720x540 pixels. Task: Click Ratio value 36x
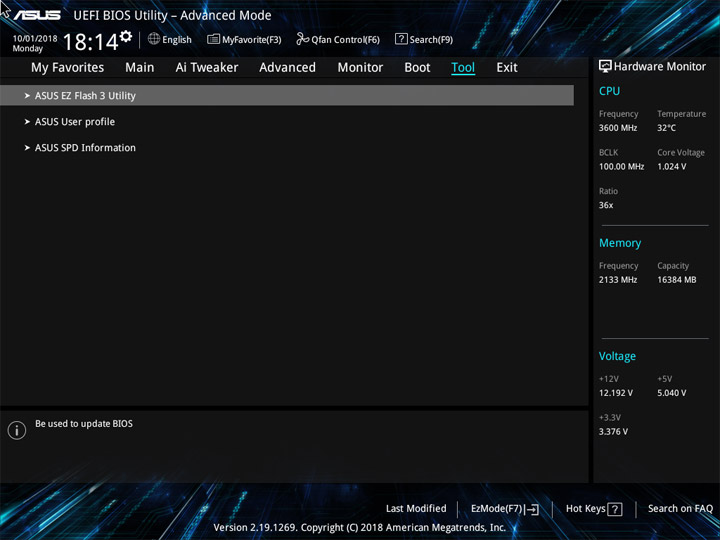tap(606, 205)
